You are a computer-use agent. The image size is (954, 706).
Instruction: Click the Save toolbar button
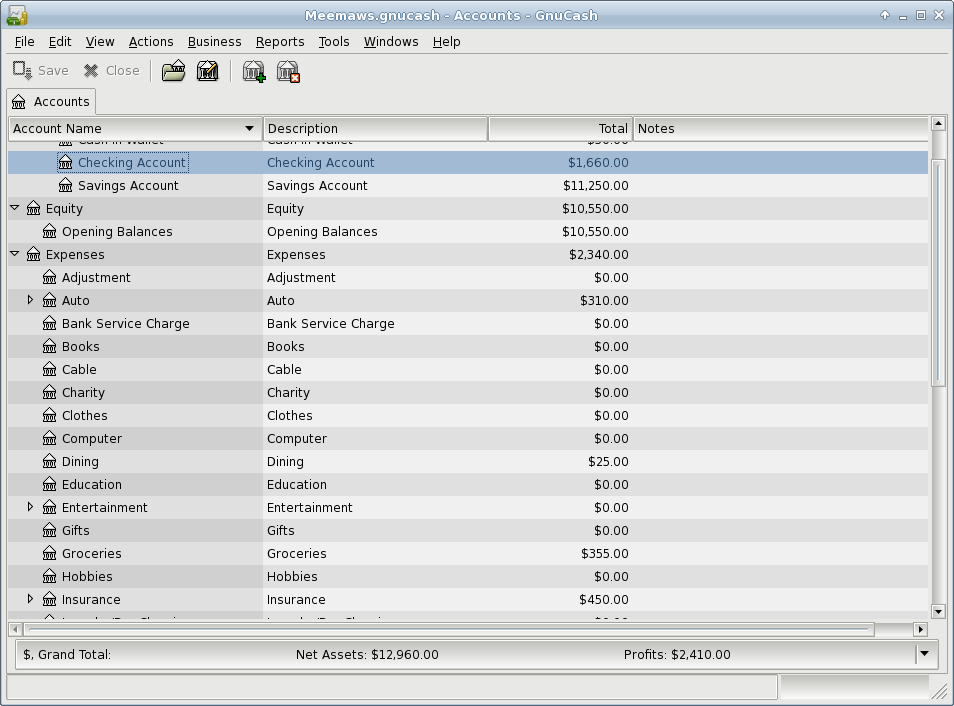(x=41, y=71)
